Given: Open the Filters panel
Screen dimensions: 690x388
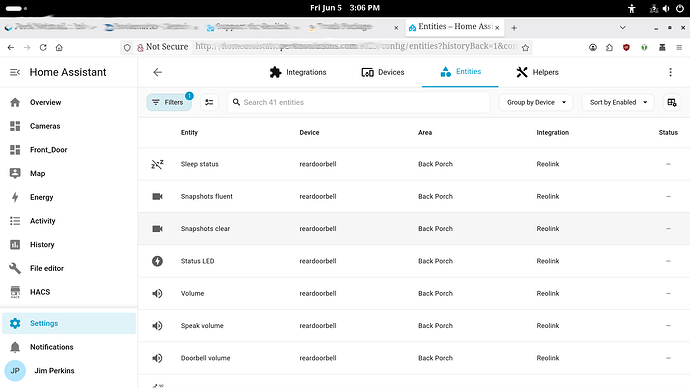Looking at the screenshot, I should pyautogui.click(x=169, y=102).
